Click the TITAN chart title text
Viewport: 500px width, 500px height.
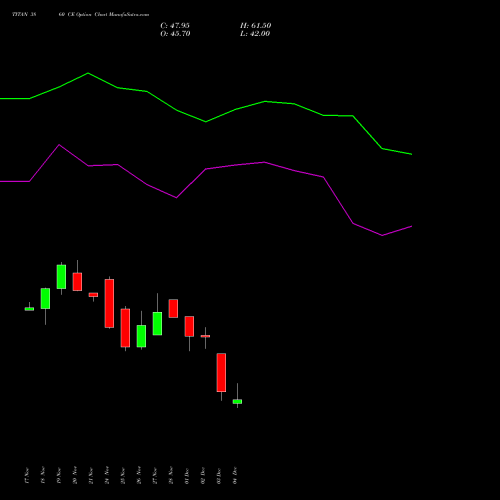[80, 15]
